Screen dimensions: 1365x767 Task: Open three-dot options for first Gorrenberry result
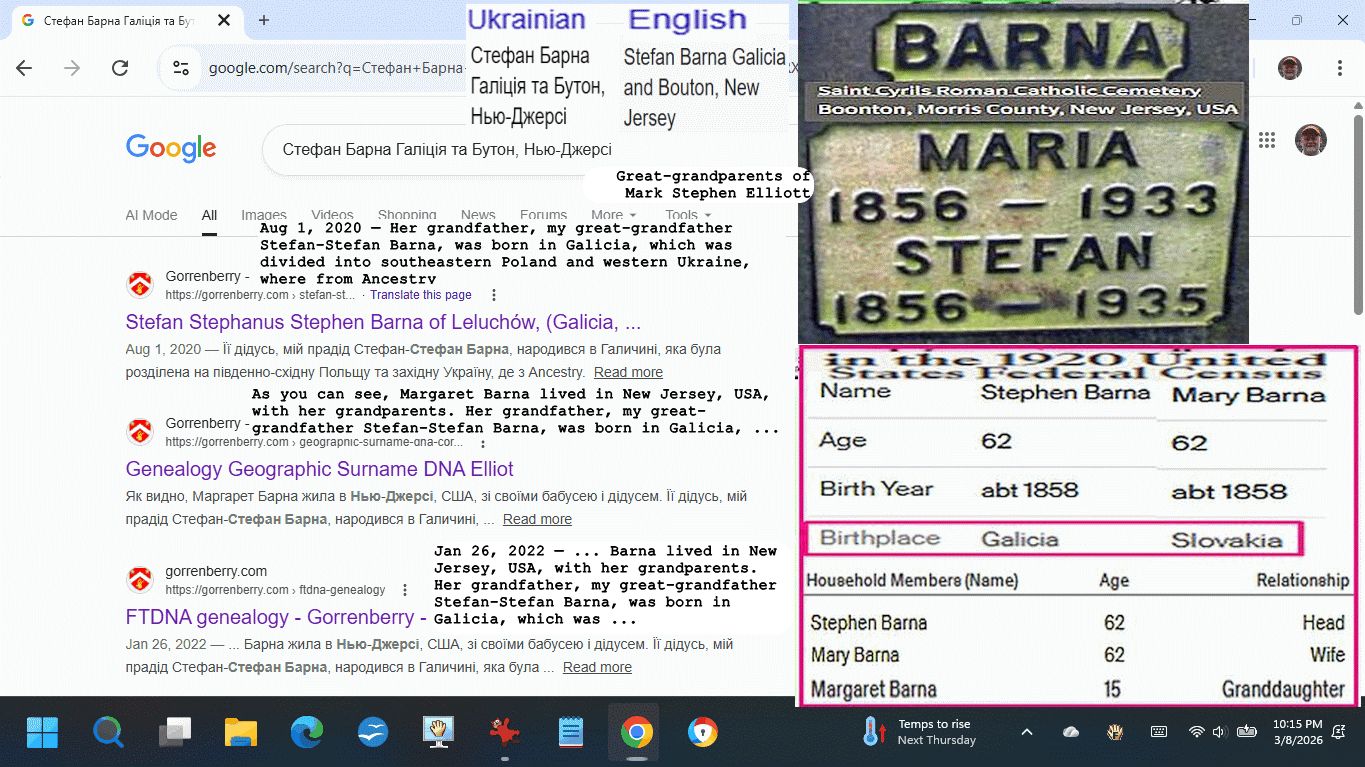point(494,295)
